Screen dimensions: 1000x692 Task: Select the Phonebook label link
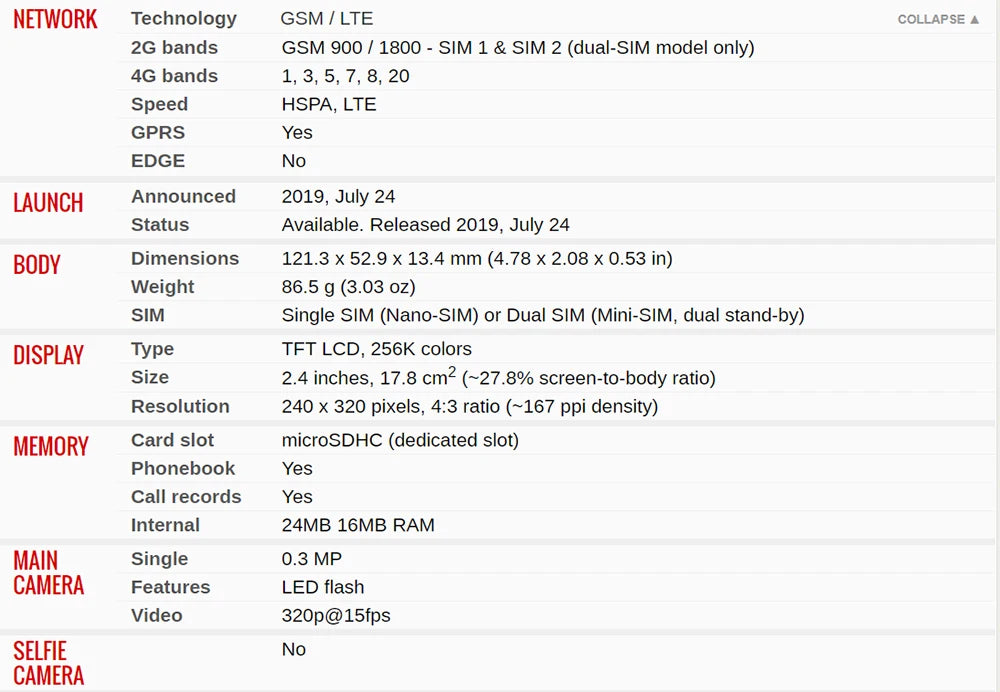(183, 468)
